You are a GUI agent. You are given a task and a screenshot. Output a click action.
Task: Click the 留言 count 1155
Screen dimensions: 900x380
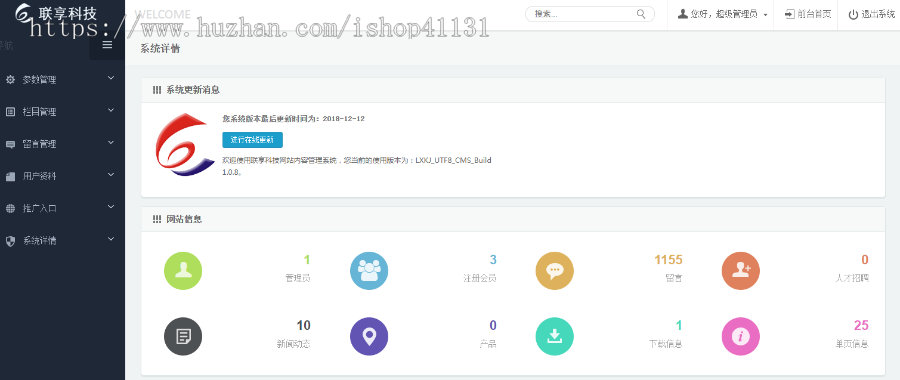click(669, 260)
